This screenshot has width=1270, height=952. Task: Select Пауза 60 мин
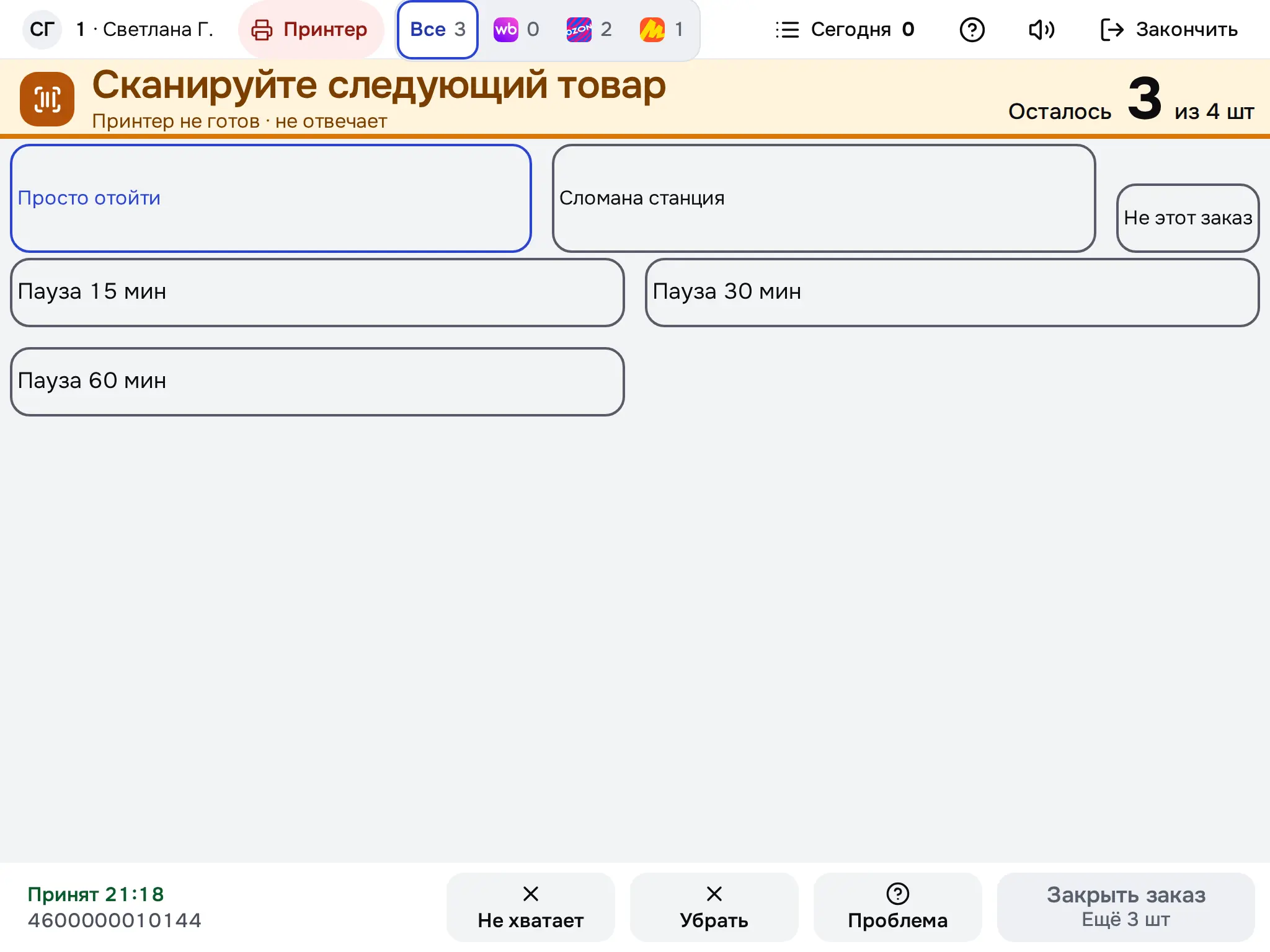click(317, 382)
